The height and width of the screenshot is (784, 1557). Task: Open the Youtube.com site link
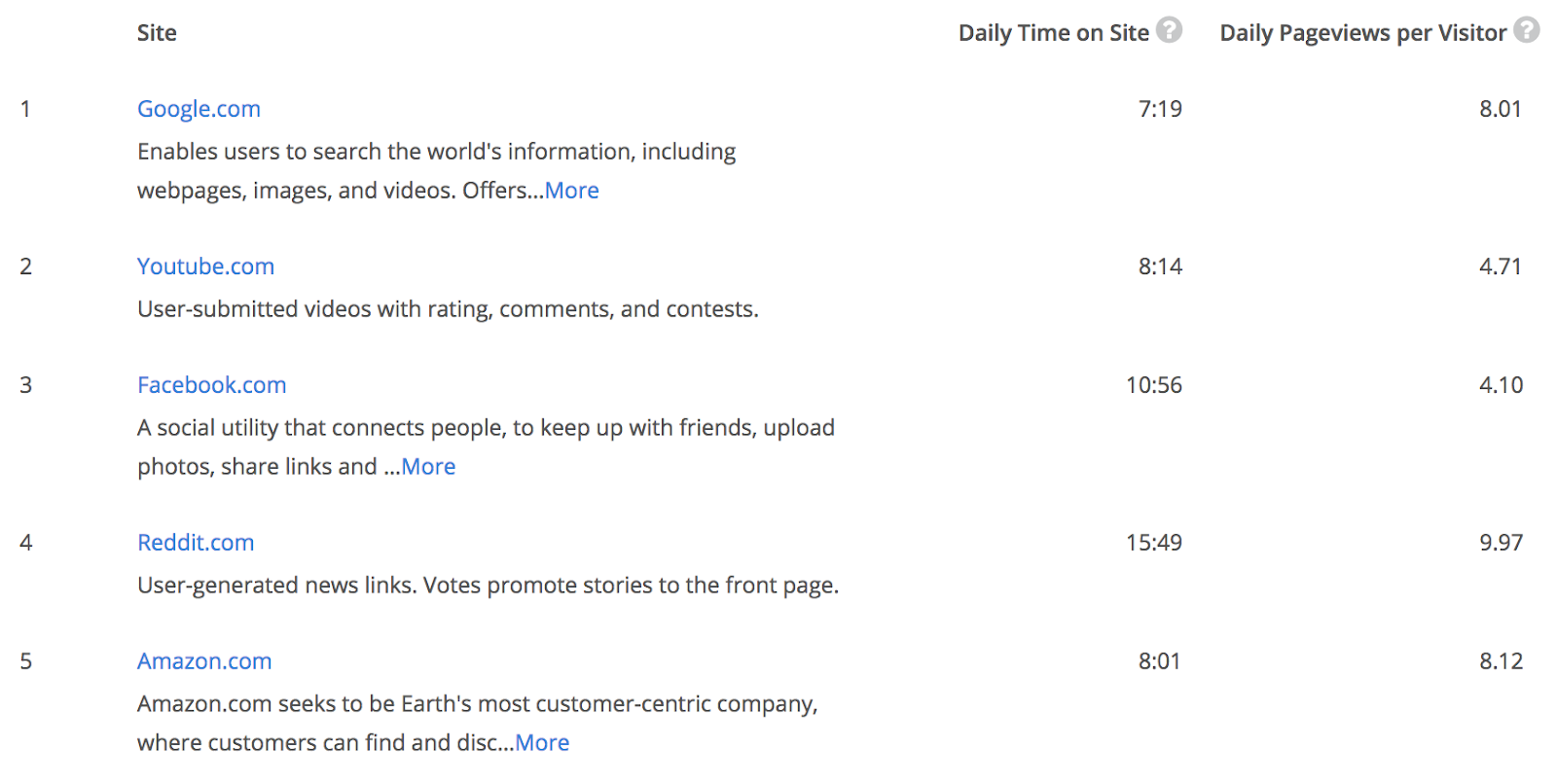(x=205, y=267)
